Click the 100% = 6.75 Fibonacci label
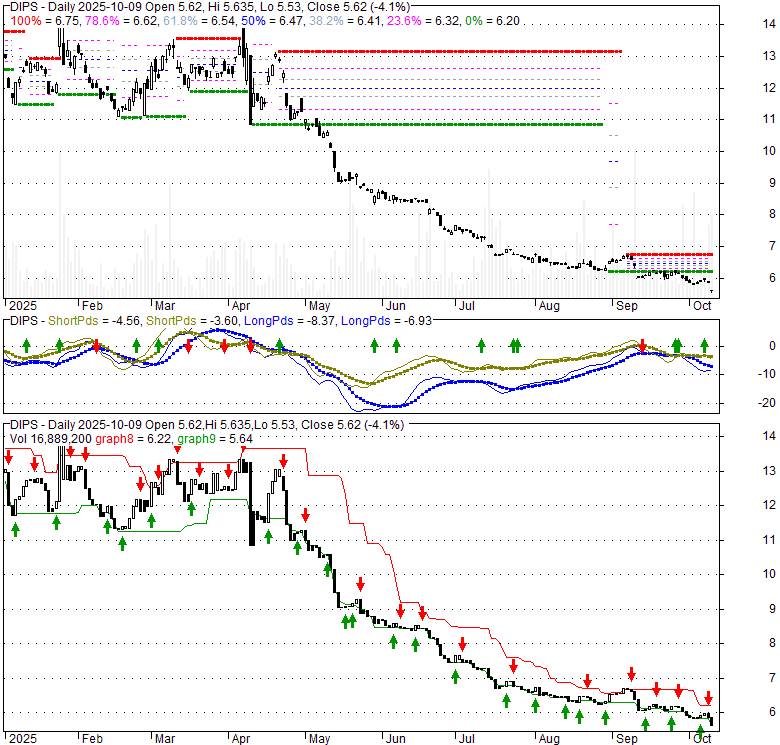 (30, 18)
